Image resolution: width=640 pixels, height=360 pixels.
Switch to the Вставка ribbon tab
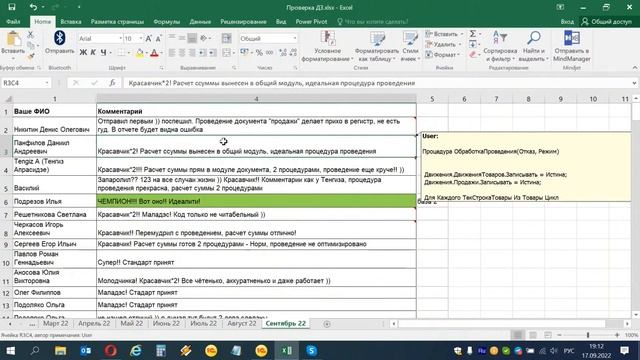pos(71,22)
